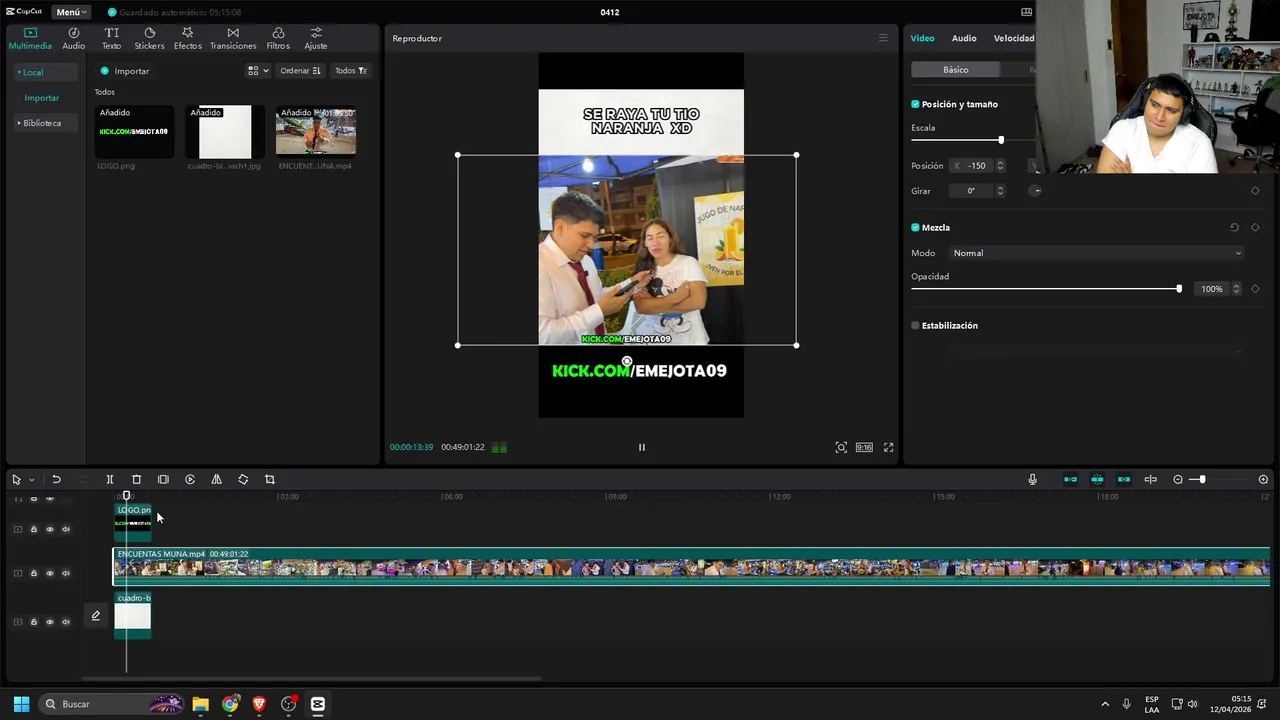Image resolution: width=1280 pixels, height=720 pixels.
Task: Open the Modo Normal blend dropdown
Action: pyautogui.click(x=1096, y=253)
